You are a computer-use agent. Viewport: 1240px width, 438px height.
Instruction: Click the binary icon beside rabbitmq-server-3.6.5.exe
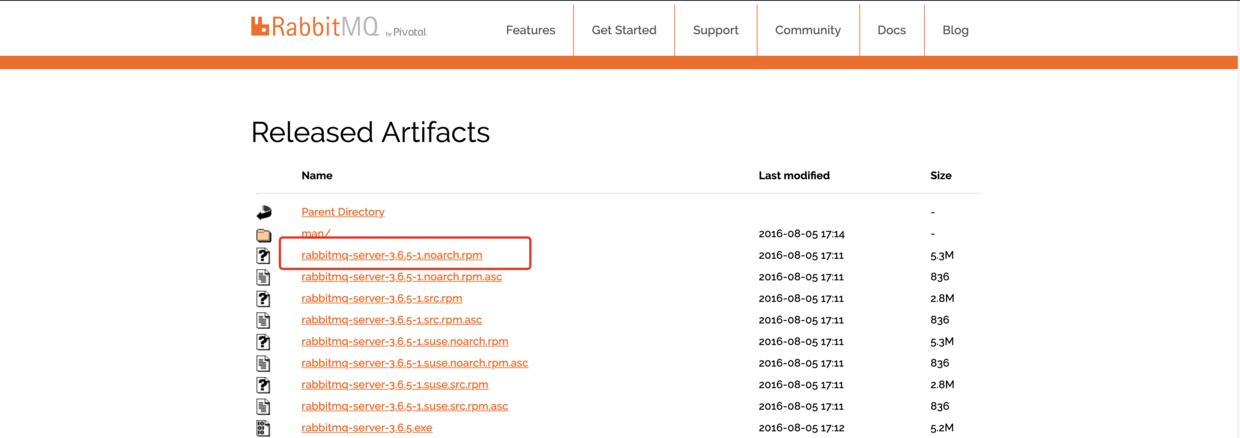pyautogui.click(x=264, y=428)
